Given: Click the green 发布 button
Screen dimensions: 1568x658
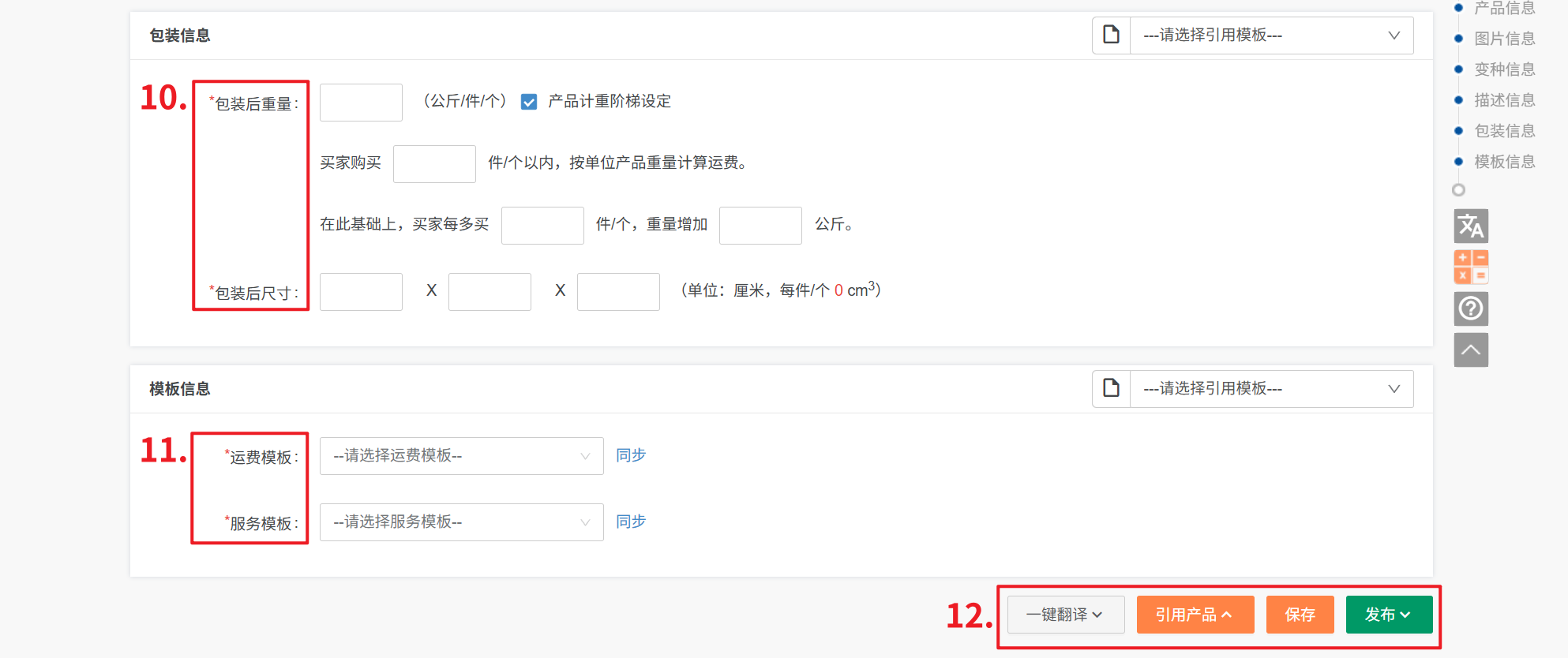Looking at the screenshot, I should 1388,615.
